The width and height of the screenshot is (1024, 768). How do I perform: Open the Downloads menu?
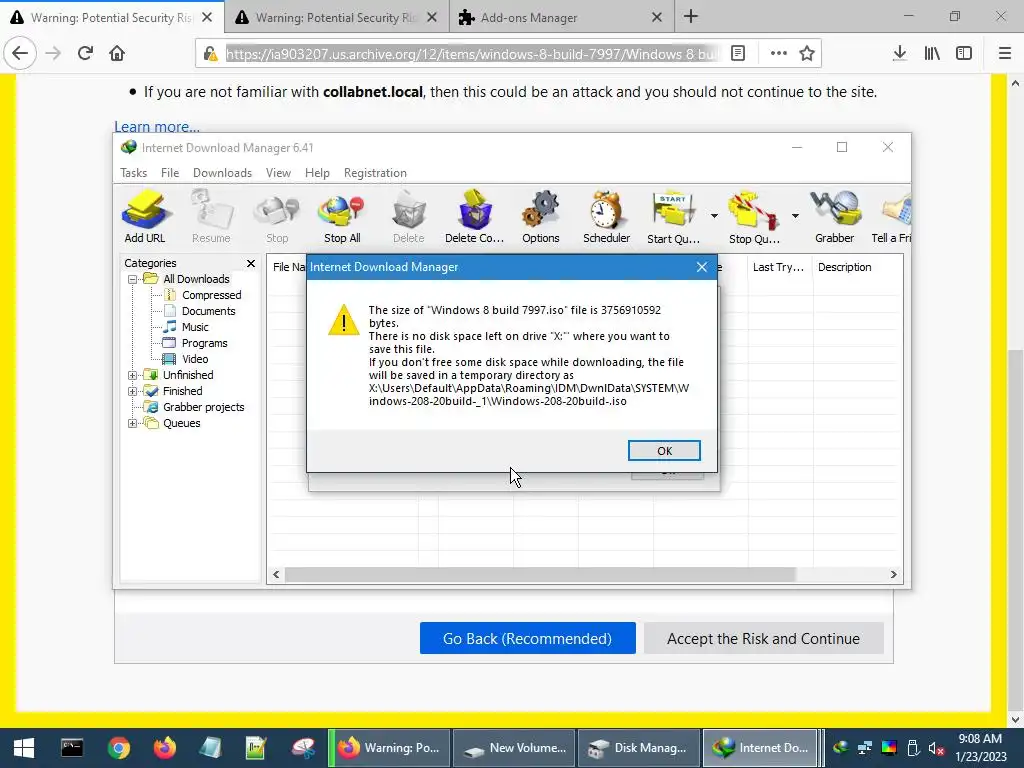pos(222,173)
